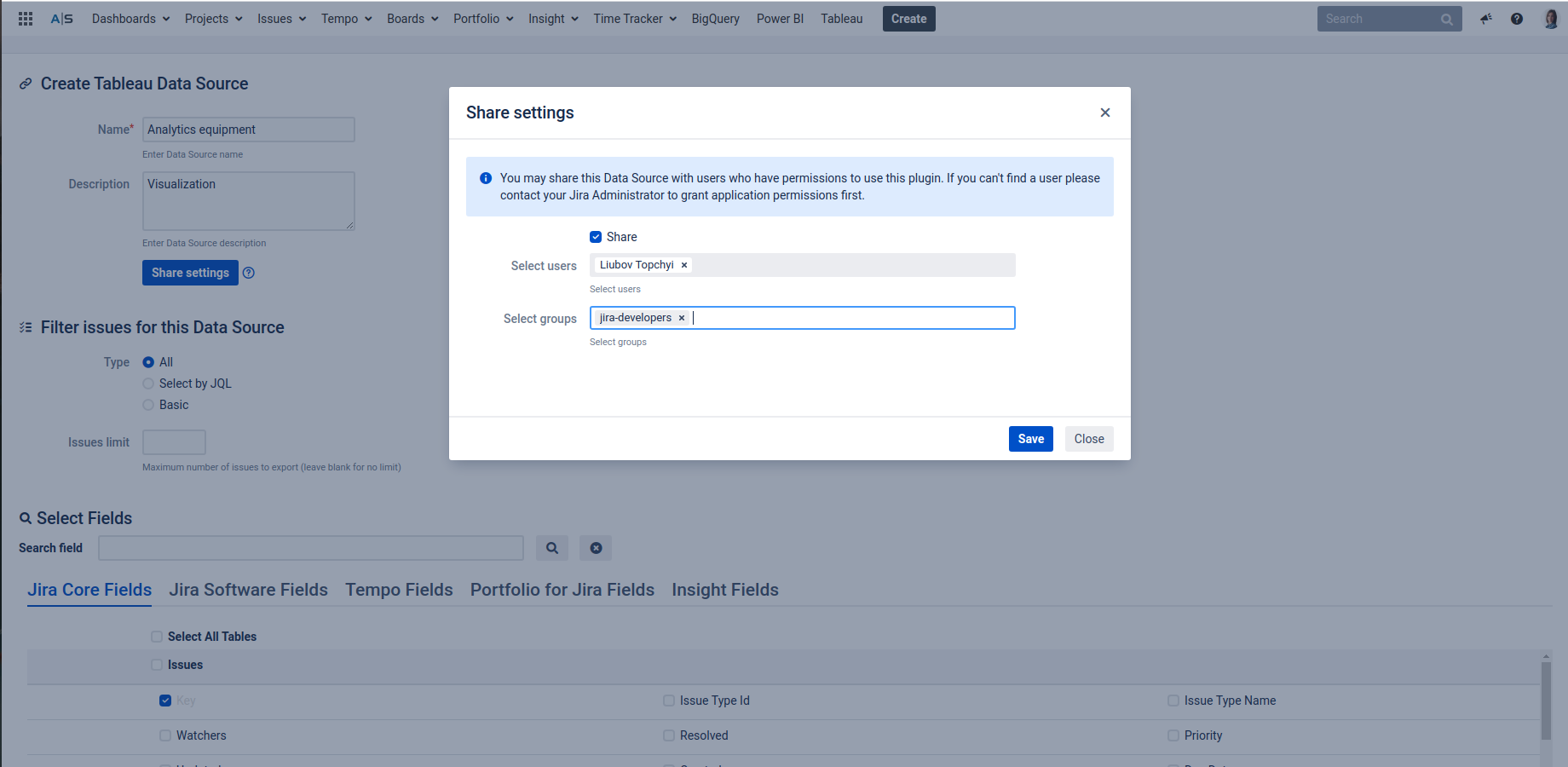
Task: Open the Insight menu dropdown
Action: (553, 19)
